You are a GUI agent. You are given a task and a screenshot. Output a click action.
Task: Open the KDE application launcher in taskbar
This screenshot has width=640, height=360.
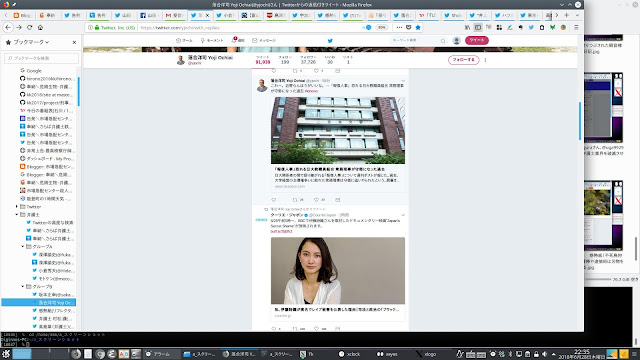(x=6, y=354)
